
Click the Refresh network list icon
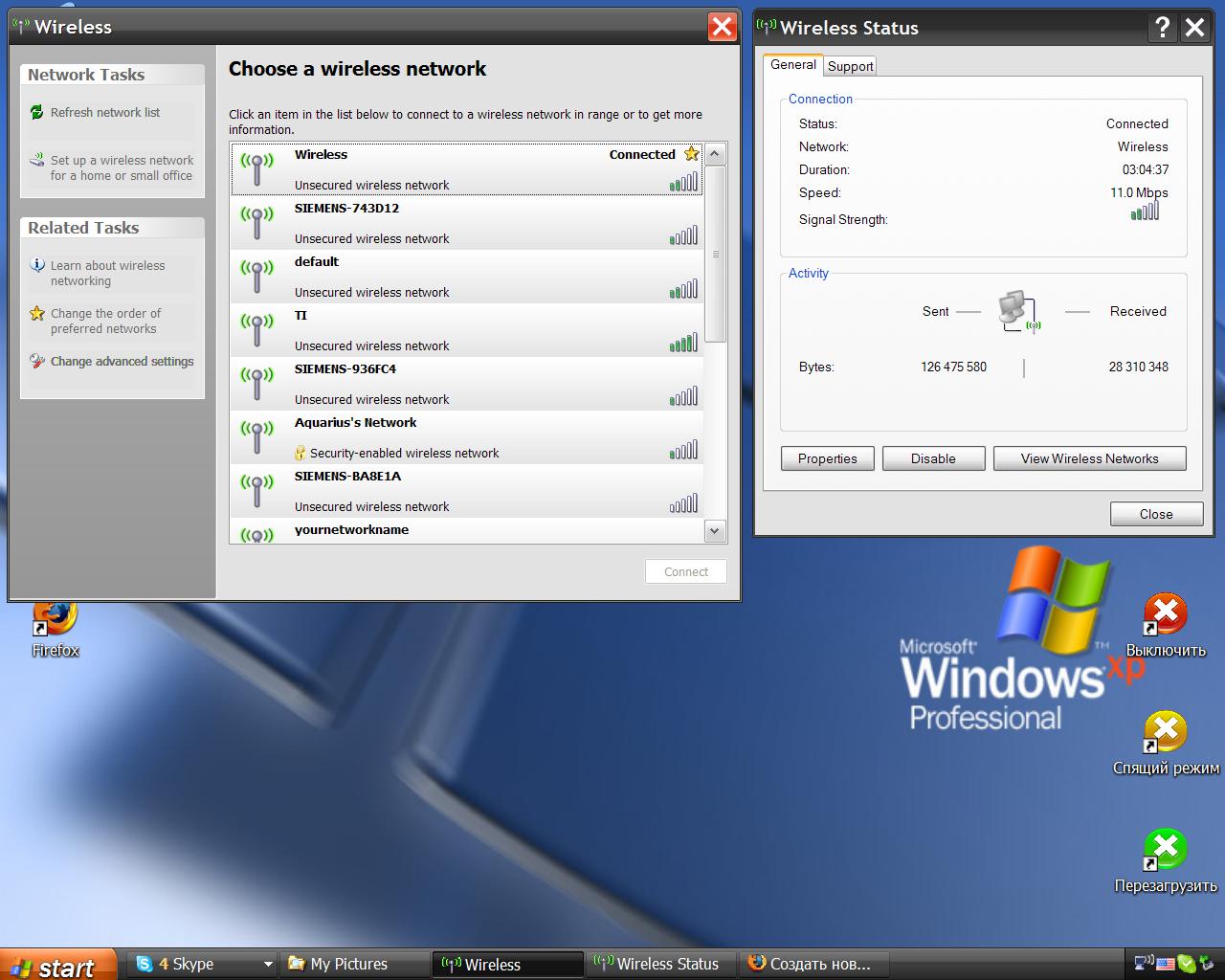[x=36, y=113]
